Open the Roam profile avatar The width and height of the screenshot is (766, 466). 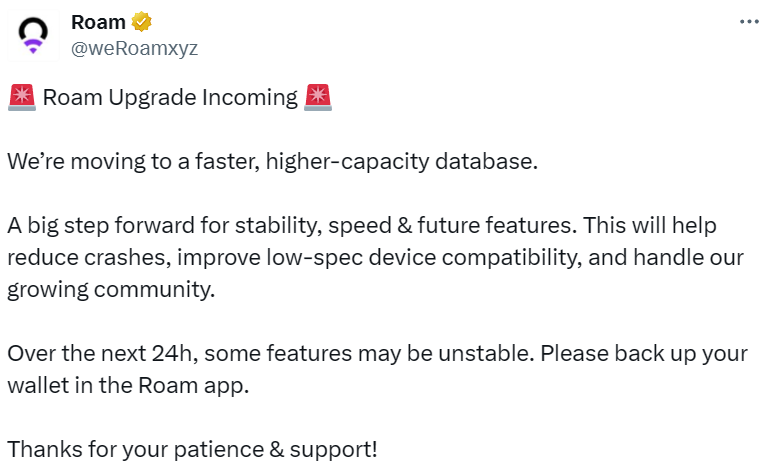[x=35, y=37]
